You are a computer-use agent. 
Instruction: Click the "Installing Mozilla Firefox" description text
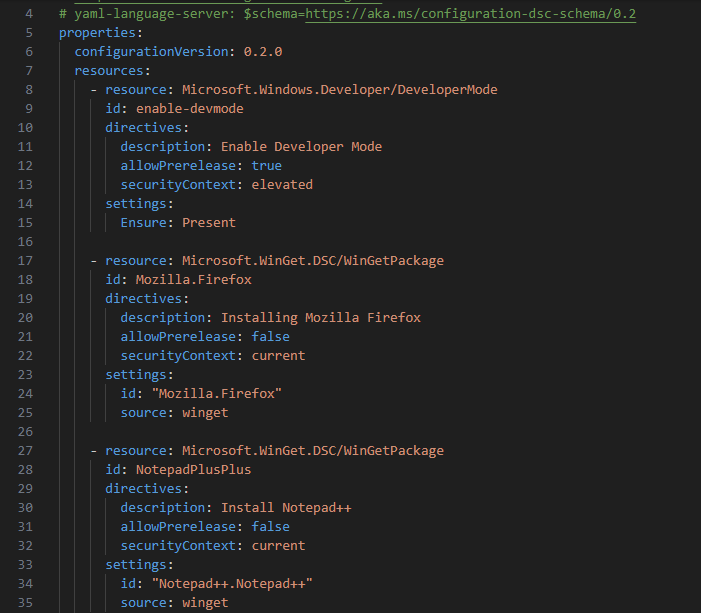click(x=320, y=318)
